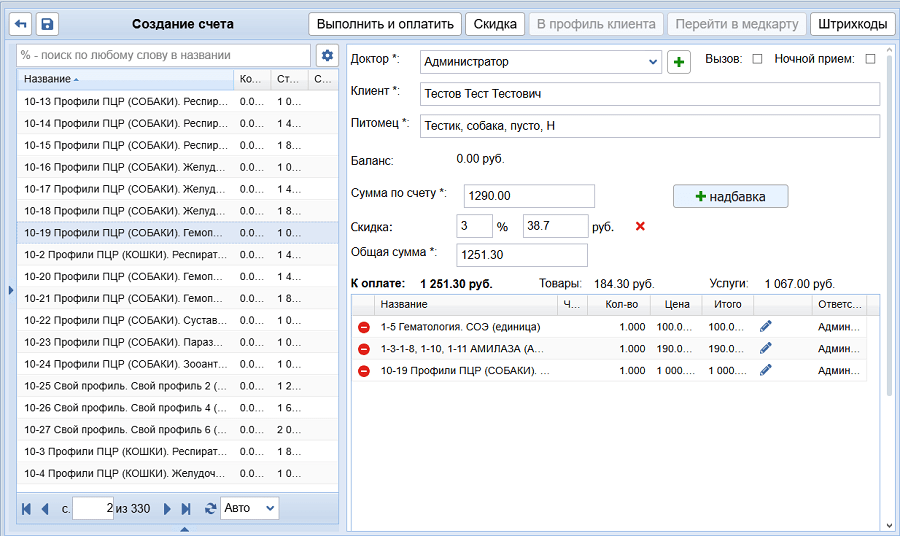Remove the discount with red X
Image resolution: width=900 pixels, height=536 pixels.
[640, 227]
